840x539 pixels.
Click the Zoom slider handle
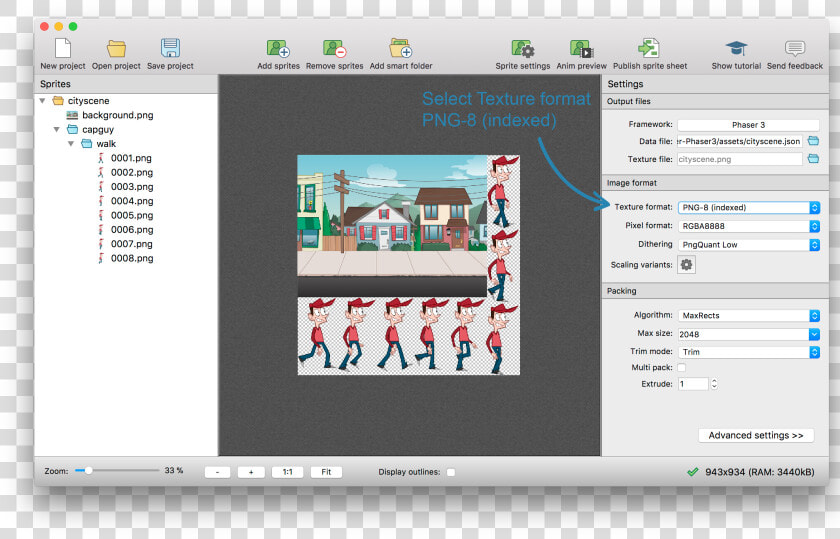88,470
